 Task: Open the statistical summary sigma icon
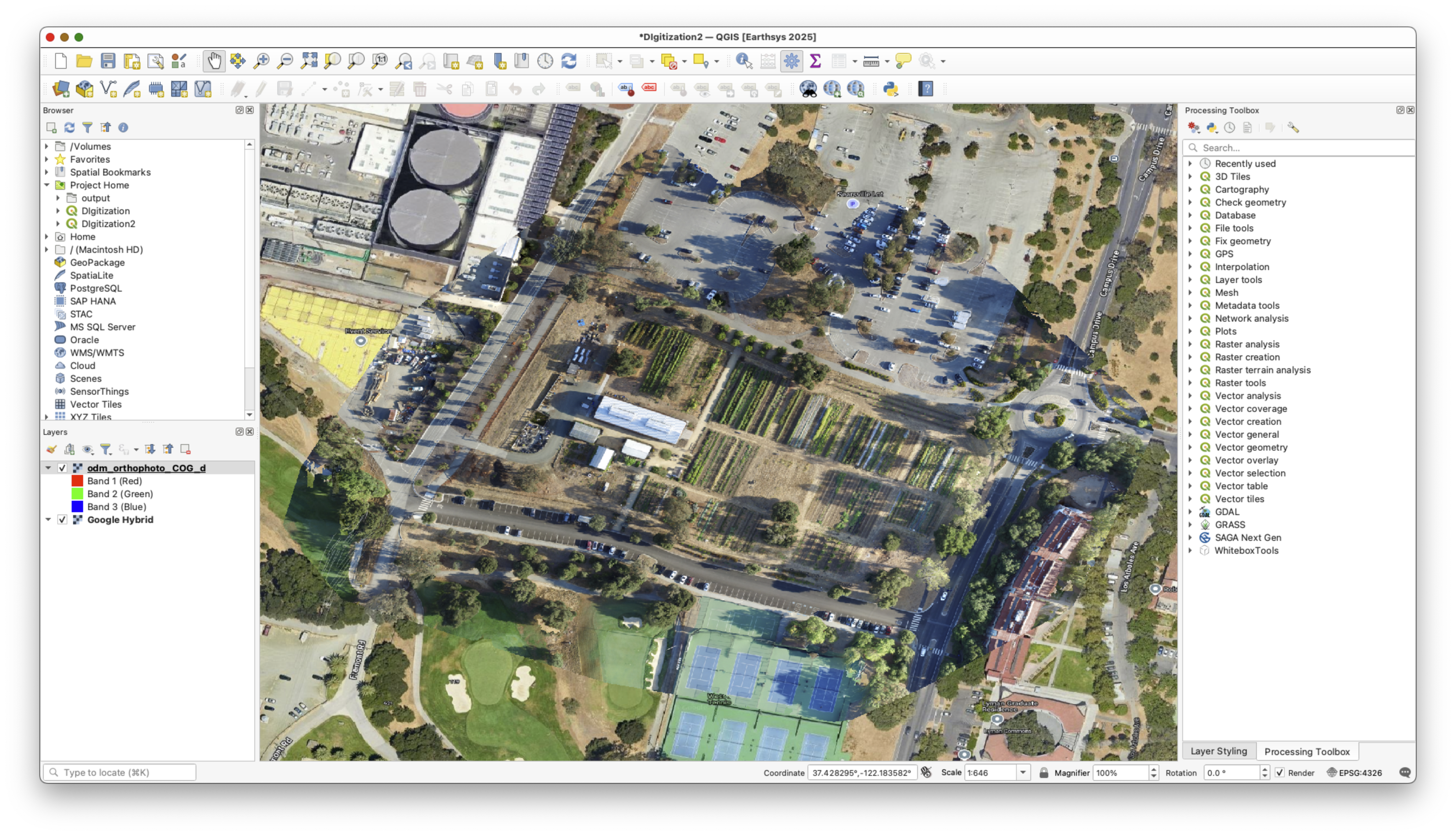[x=815, y=61]
